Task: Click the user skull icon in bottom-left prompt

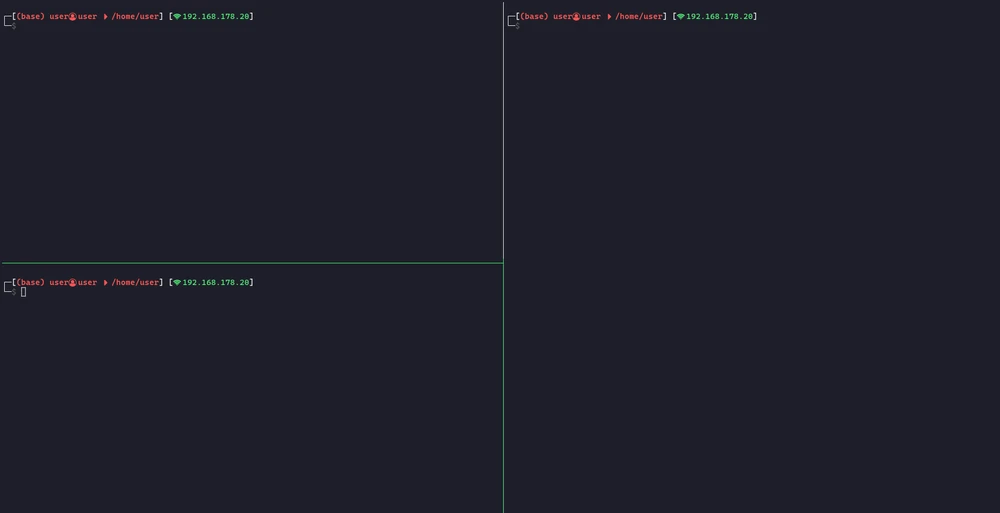Action: point(73,283)
